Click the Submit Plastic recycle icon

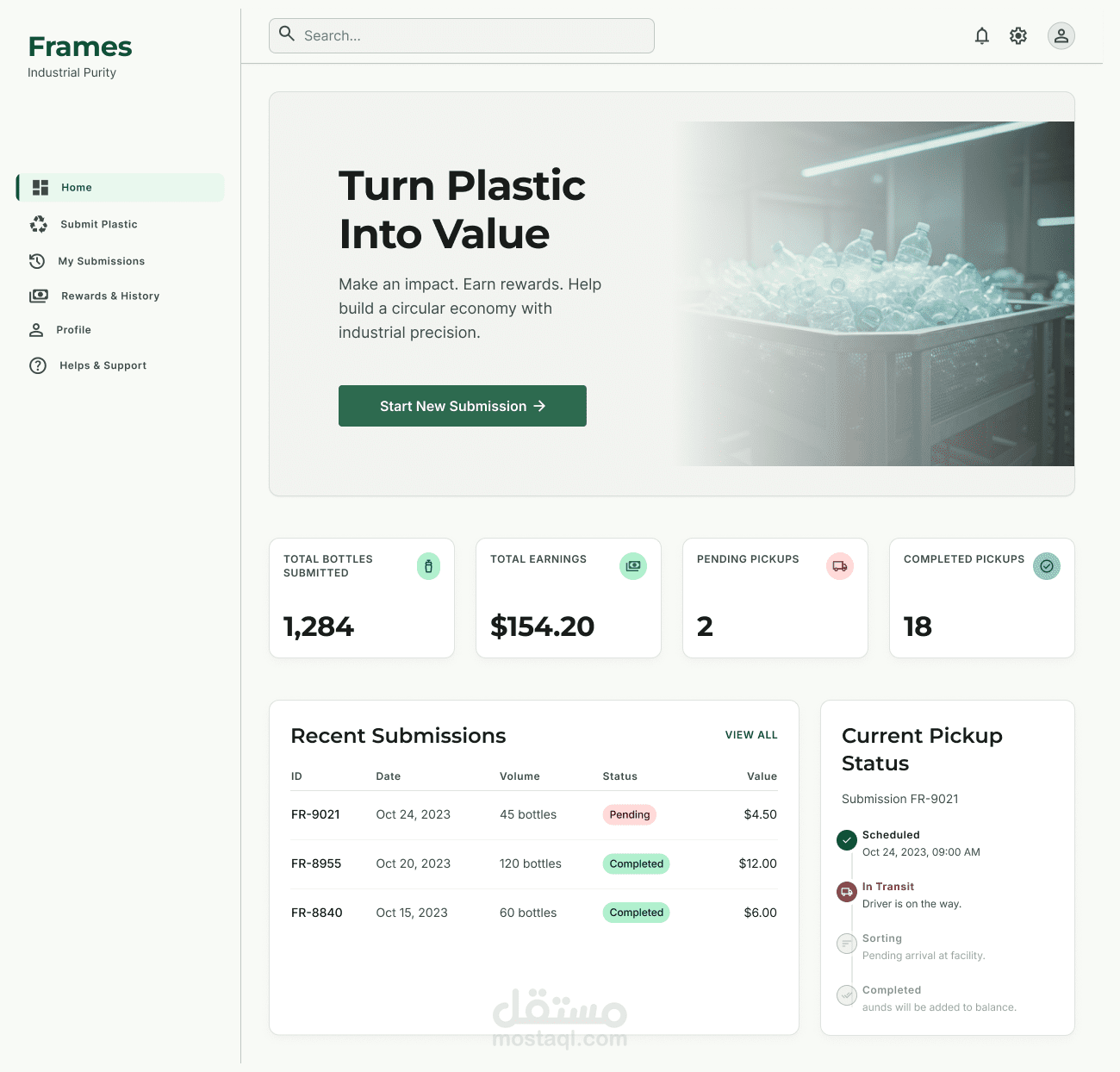pos(39,224)
